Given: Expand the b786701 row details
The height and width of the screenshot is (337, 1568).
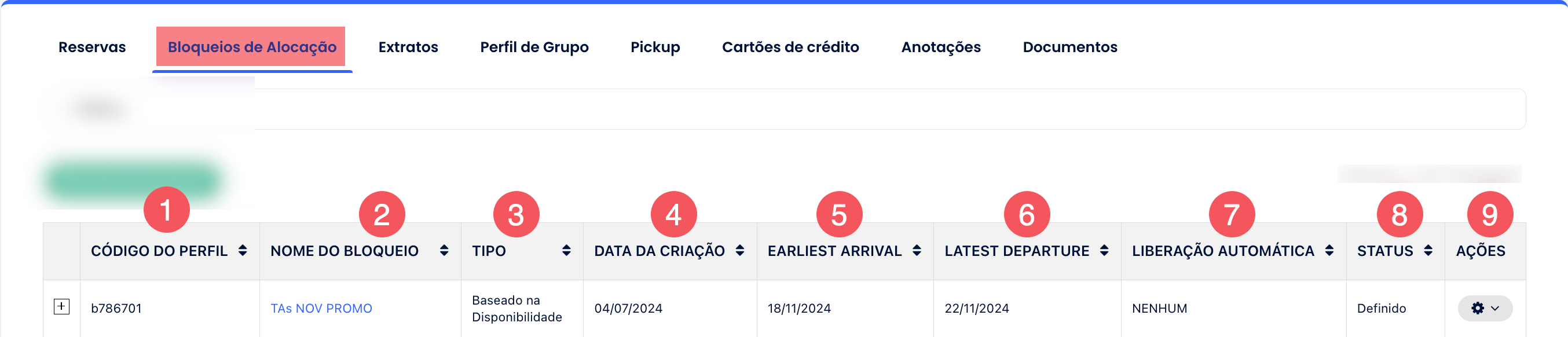Looking at the screenshot, I should tap(61, 306).
